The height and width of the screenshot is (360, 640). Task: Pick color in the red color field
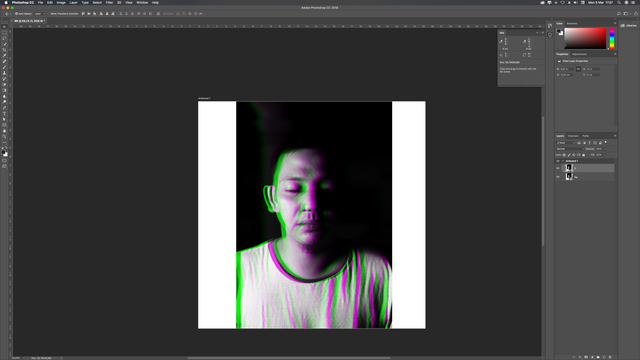(x=585, y=38)
